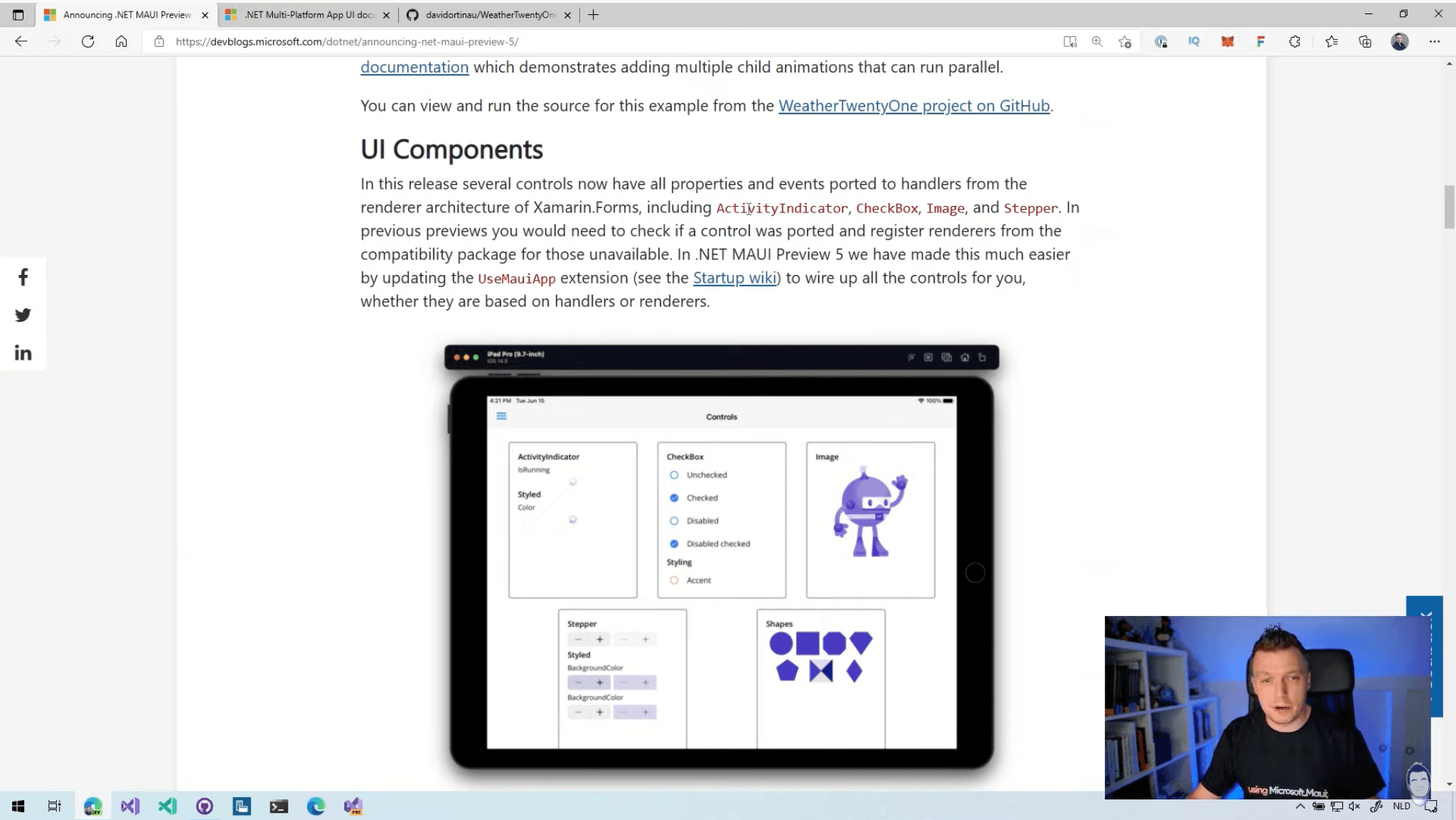Open the MetaMask fox extension

pyautogui.click(x=1227, y=41)
